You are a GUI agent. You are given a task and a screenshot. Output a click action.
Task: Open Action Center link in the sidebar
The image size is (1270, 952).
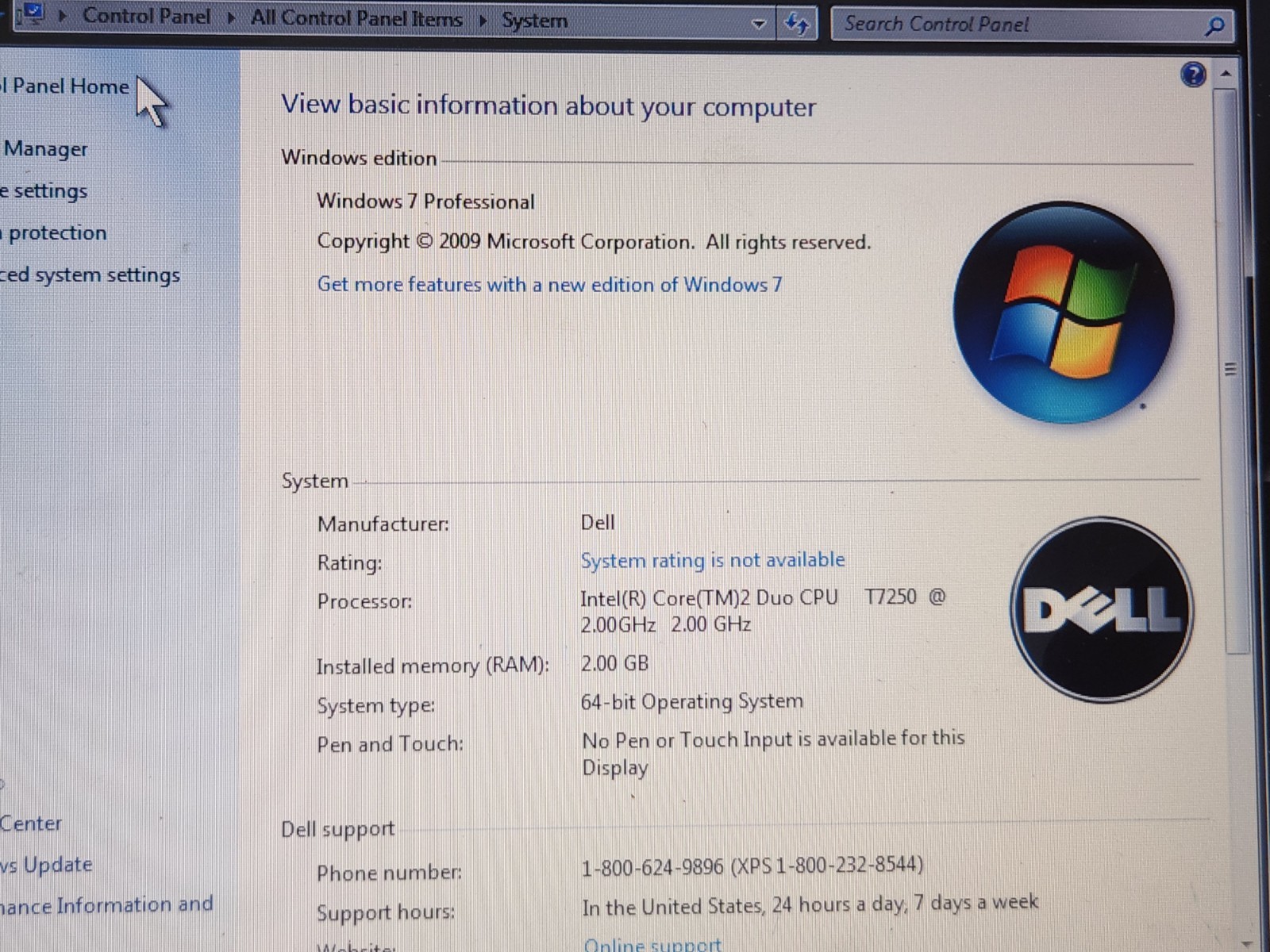(x=31, y=823)
